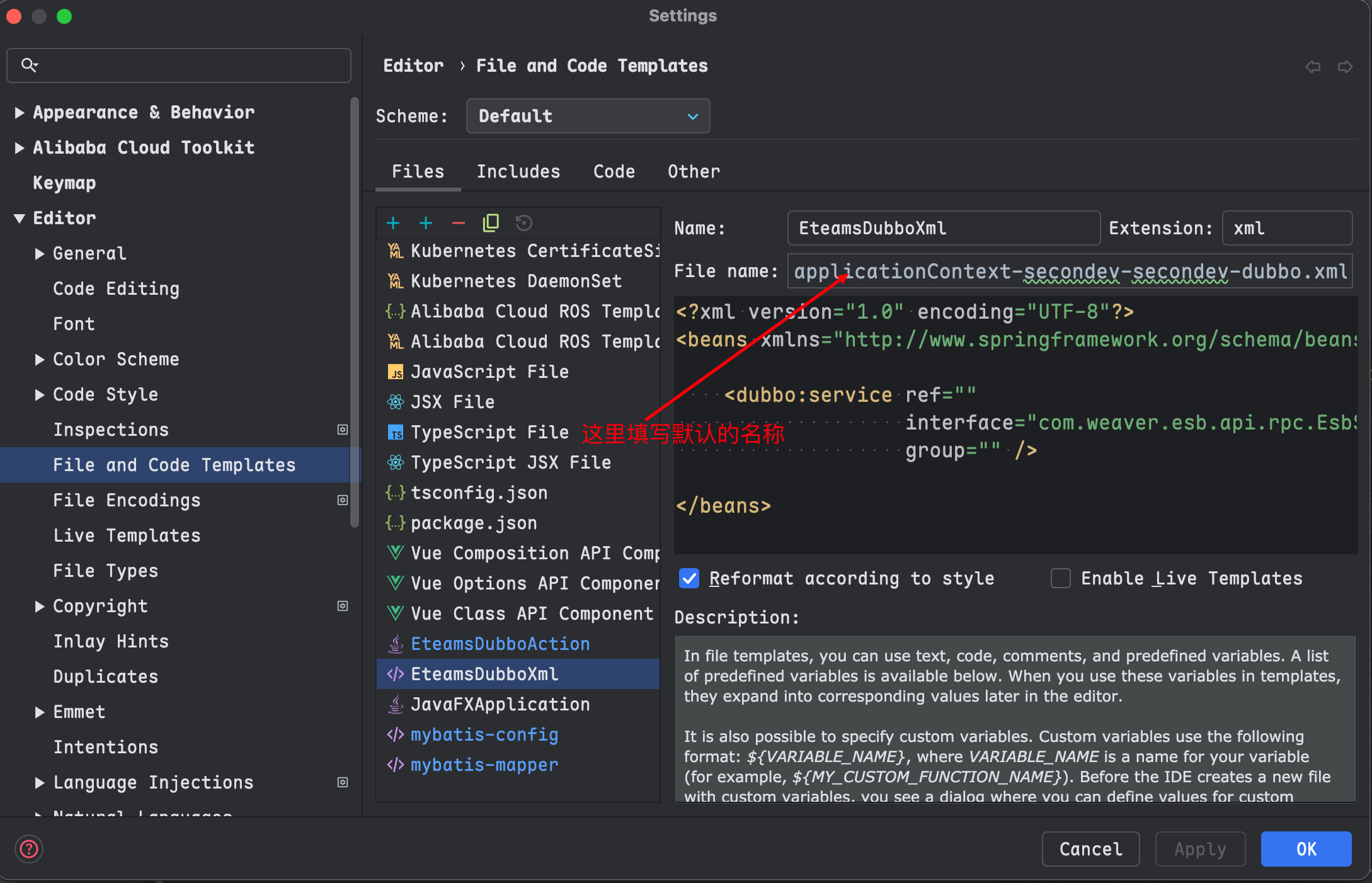1372x883 pixels.
Task: Click the help question mark icon
Action: [29, 849]
